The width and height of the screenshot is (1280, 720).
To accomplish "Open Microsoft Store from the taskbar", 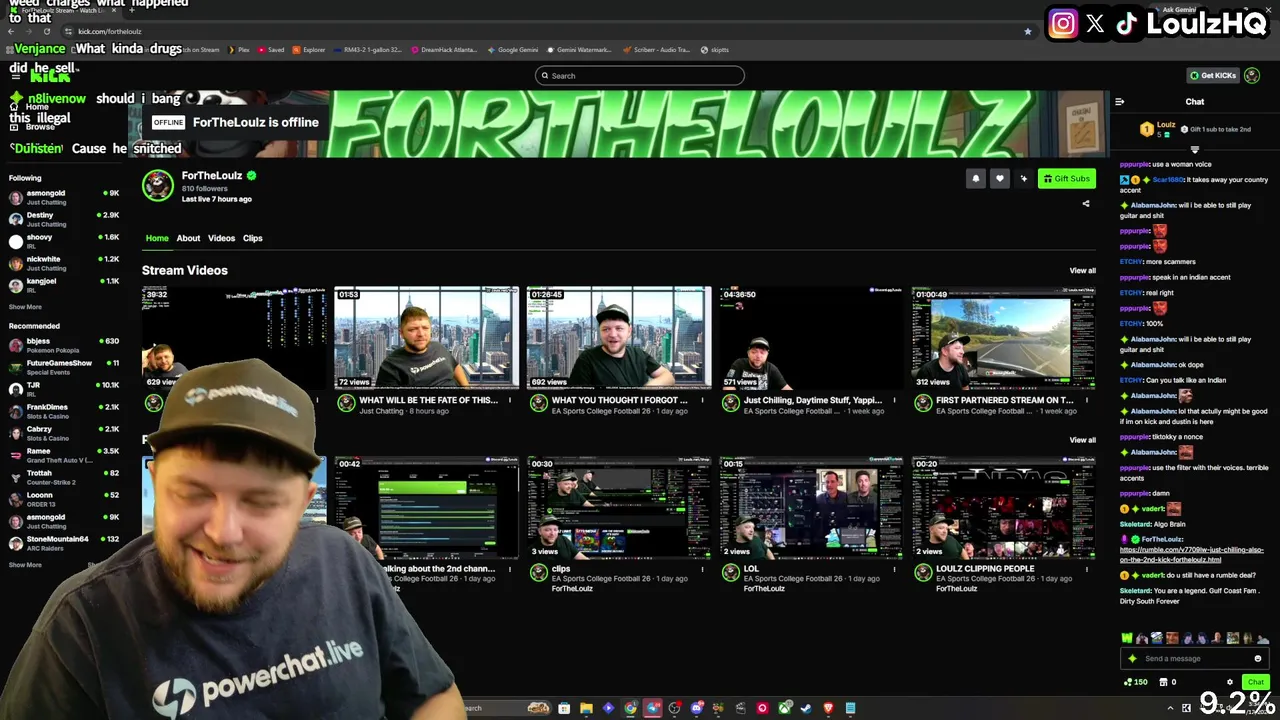I will [564, 708].
